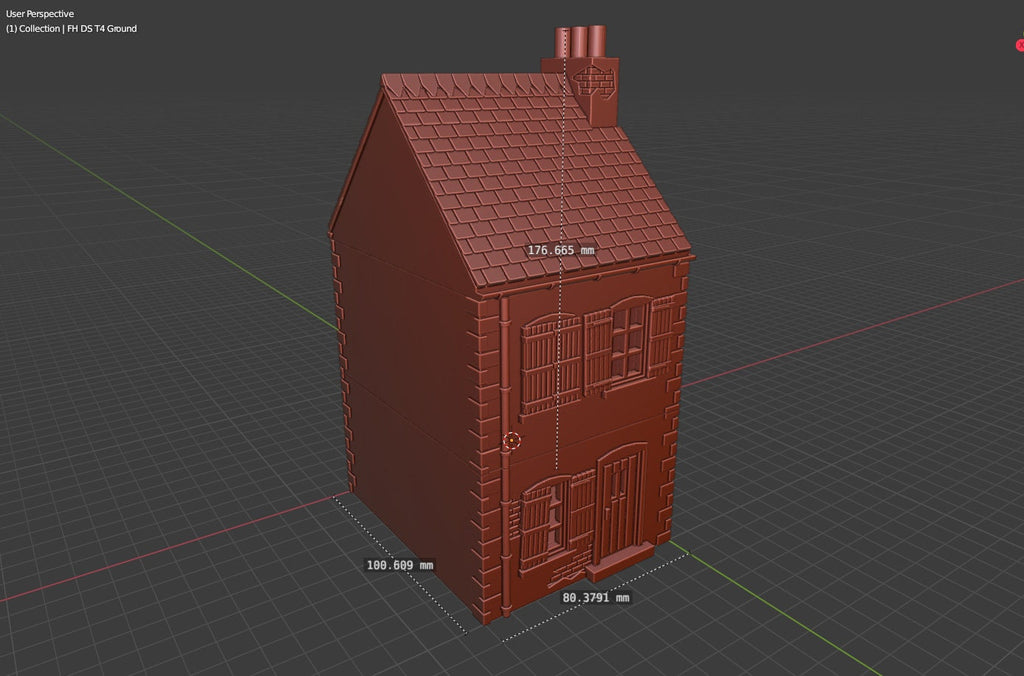Select the upper-floor window with glass panes
Viewport: 1024px width, 676px height.
629,344
